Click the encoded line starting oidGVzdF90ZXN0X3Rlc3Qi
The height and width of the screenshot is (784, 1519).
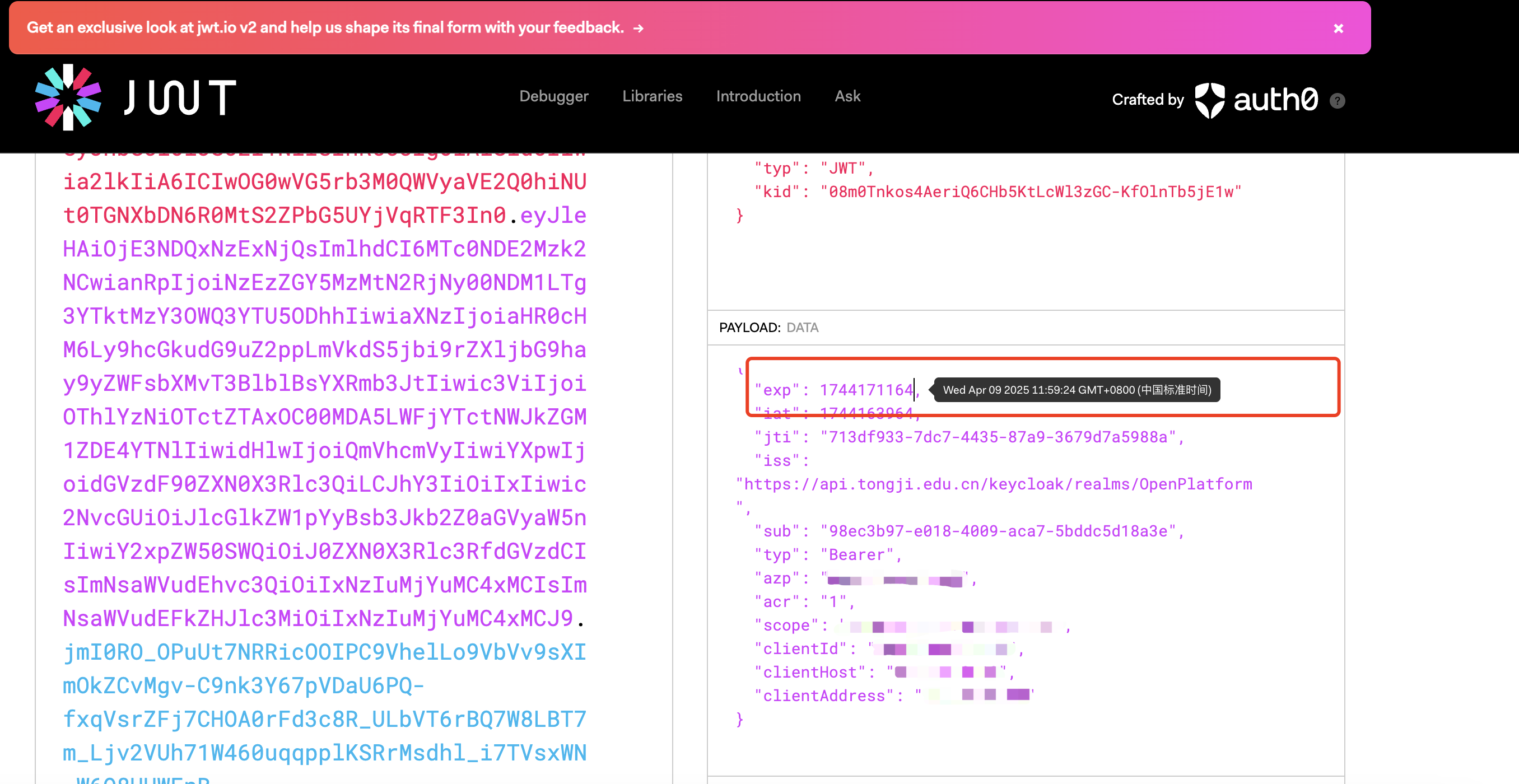324,484
